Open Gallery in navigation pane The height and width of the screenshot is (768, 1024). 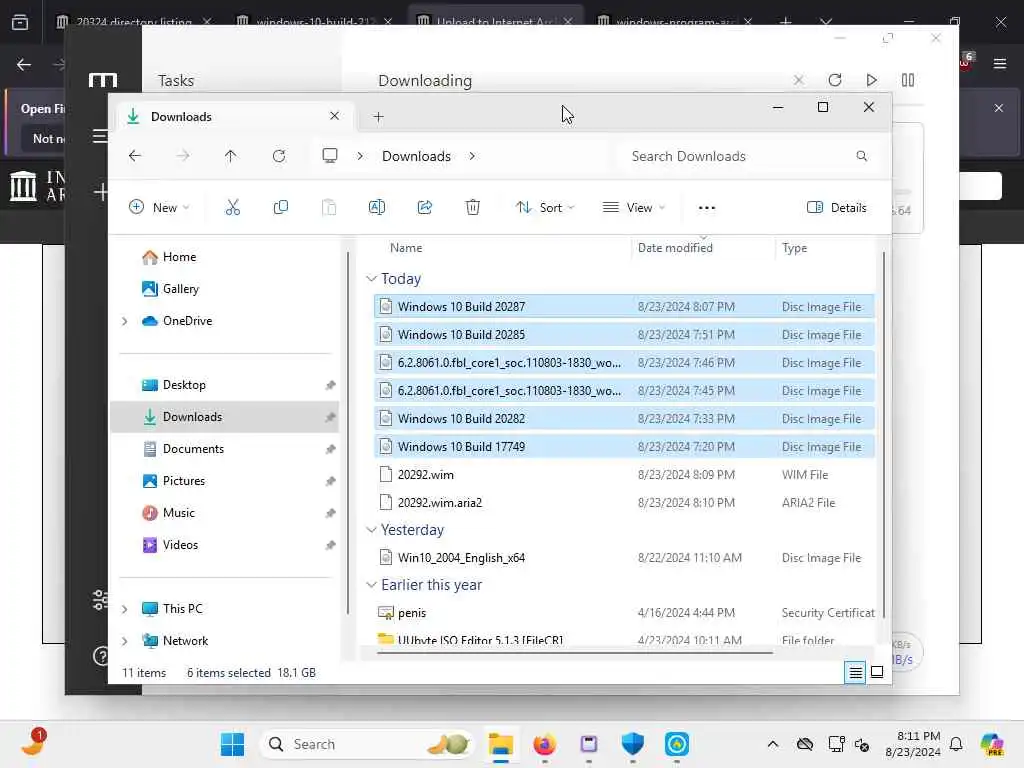point(170,289)
